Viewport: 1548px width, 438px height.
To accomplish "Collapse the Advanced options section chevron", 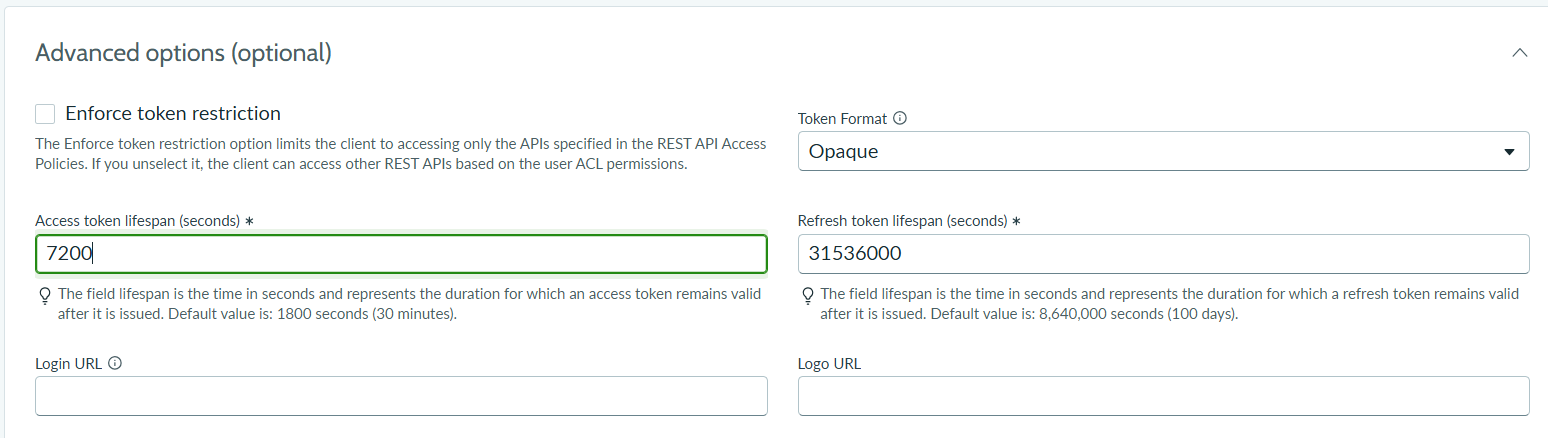I will (x=1520, y=53).
